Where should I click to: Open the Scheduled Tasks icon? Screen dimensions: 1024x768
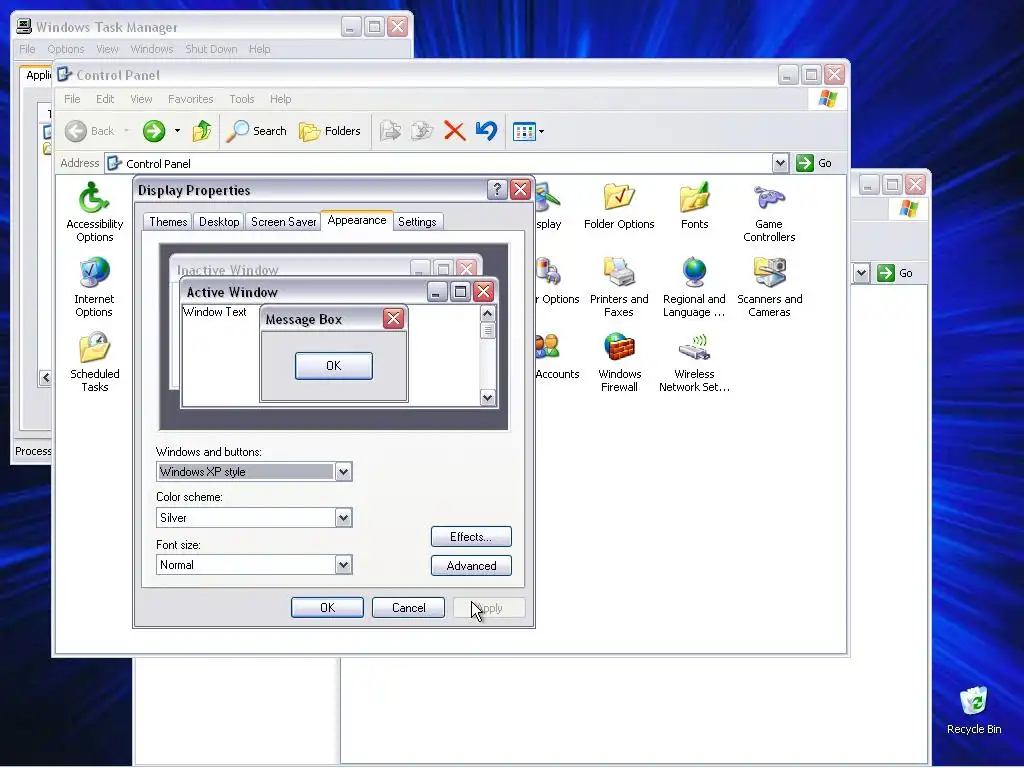pyautogui.click(x=94, y=362)
